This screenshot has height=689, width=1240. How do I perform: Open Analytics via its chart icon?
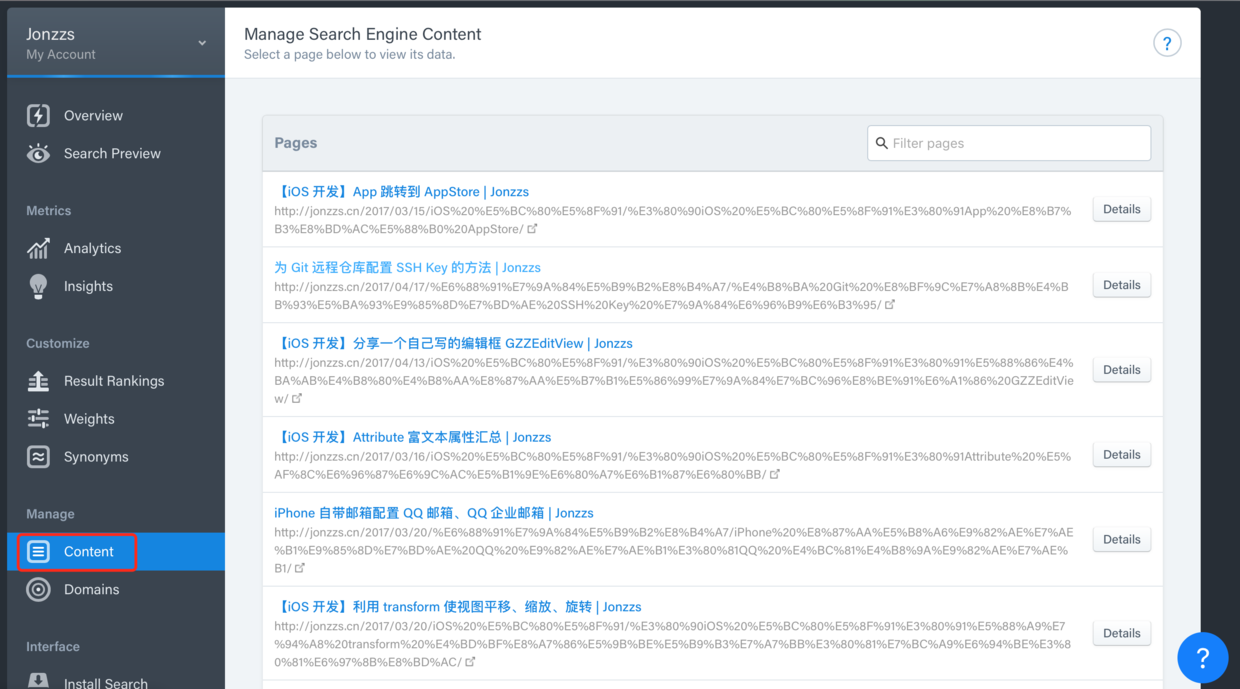[x=38, y=249]
